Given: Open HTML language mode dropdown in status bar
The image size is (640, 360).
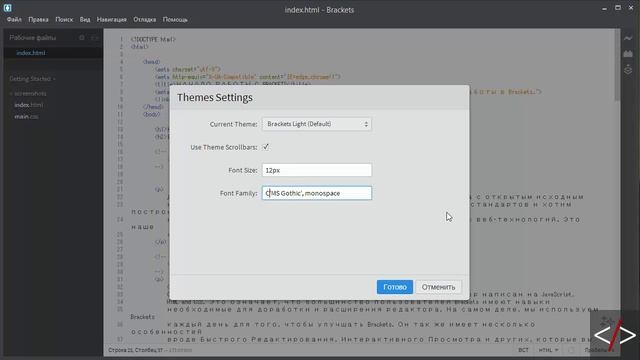Looking at the screenshot, I should tap(548, 350).
